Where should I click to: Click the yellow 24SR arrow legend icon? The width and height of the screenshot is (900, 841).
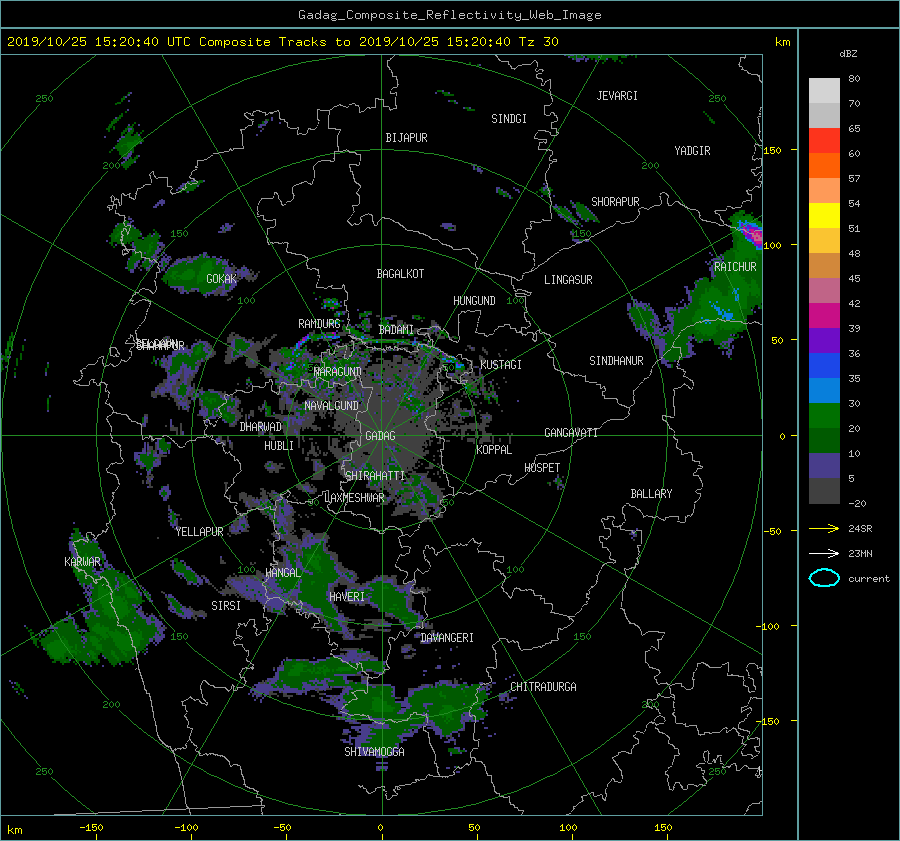pyautogui.click(x=824, y=528)
